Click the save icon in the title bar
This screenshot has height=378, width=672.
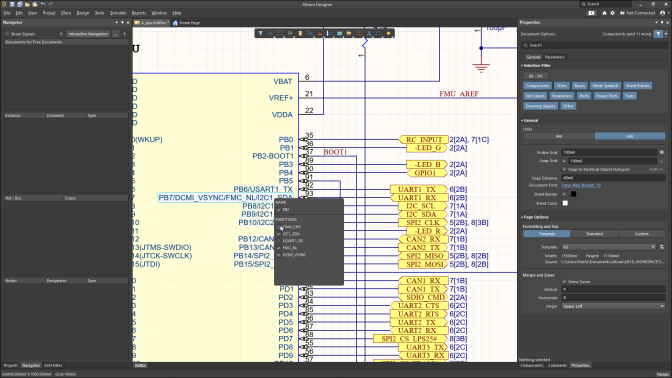12,4
